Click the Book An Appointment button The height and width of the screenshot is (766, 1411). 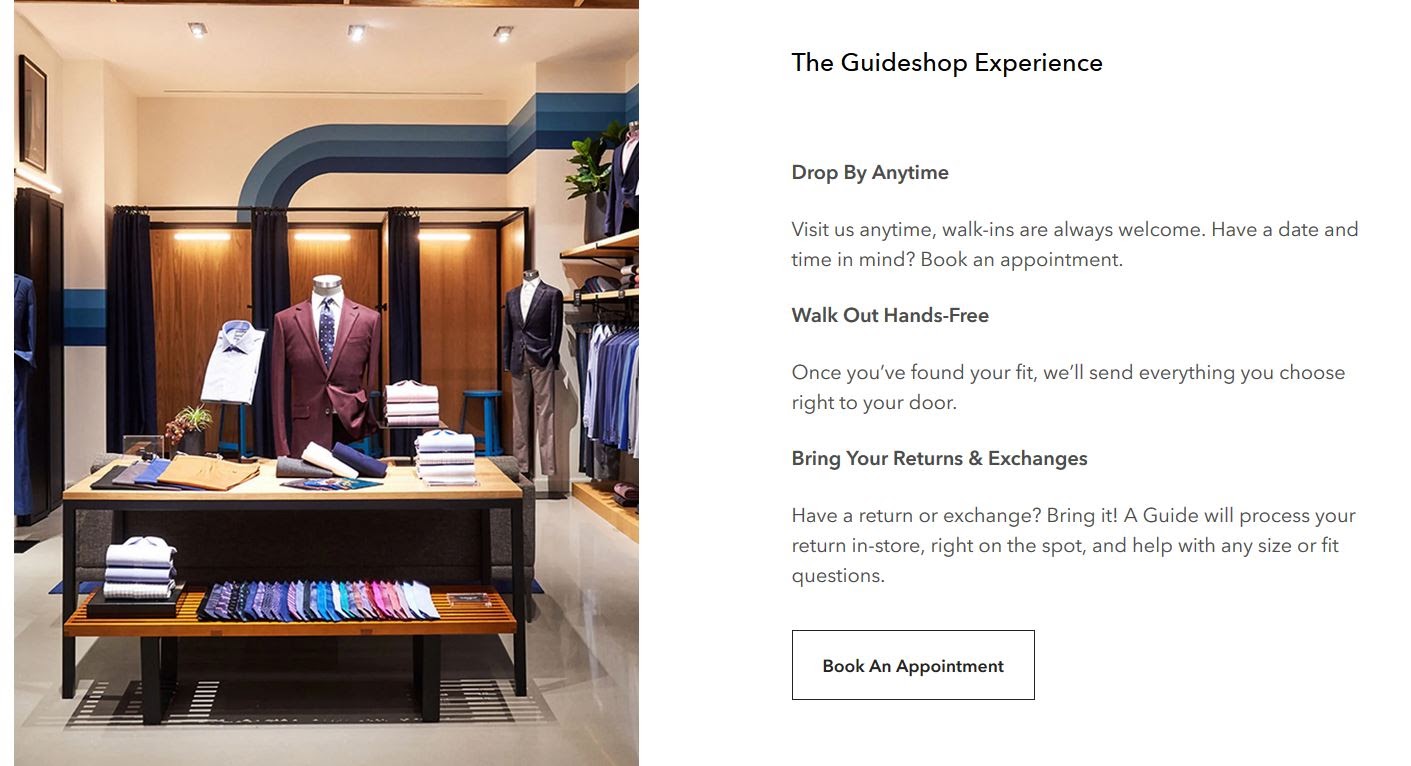[x=913, y=665]
